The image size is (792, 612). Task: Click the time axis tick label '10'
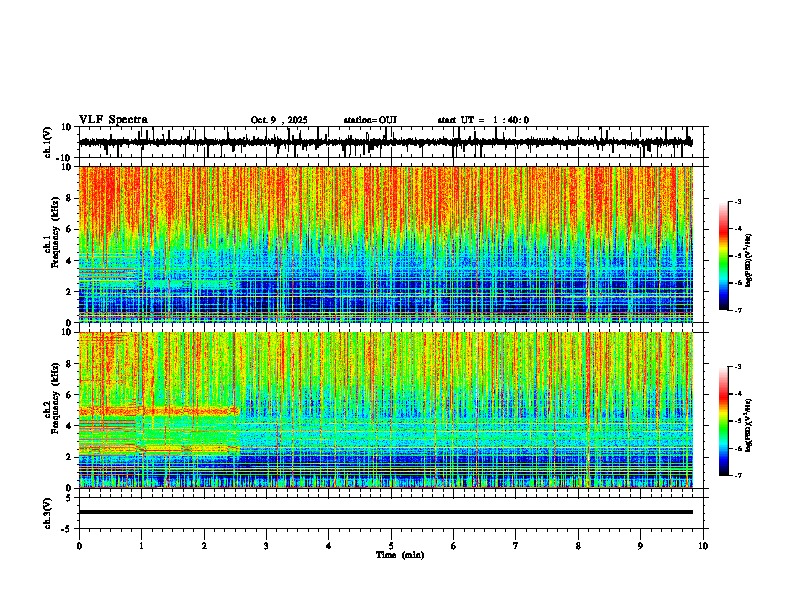[703, 546]
